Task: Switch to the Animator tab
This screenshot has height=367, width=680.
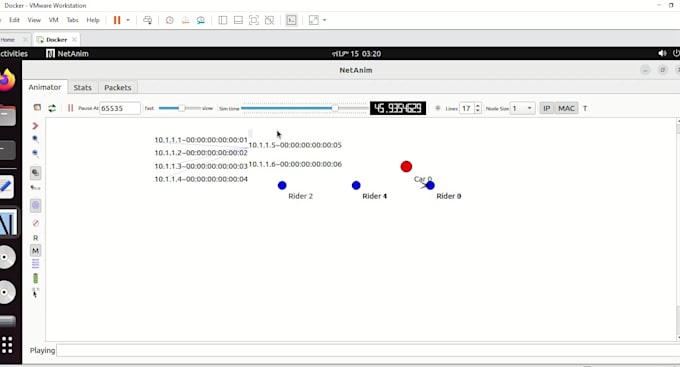Action: pos(45,87)
